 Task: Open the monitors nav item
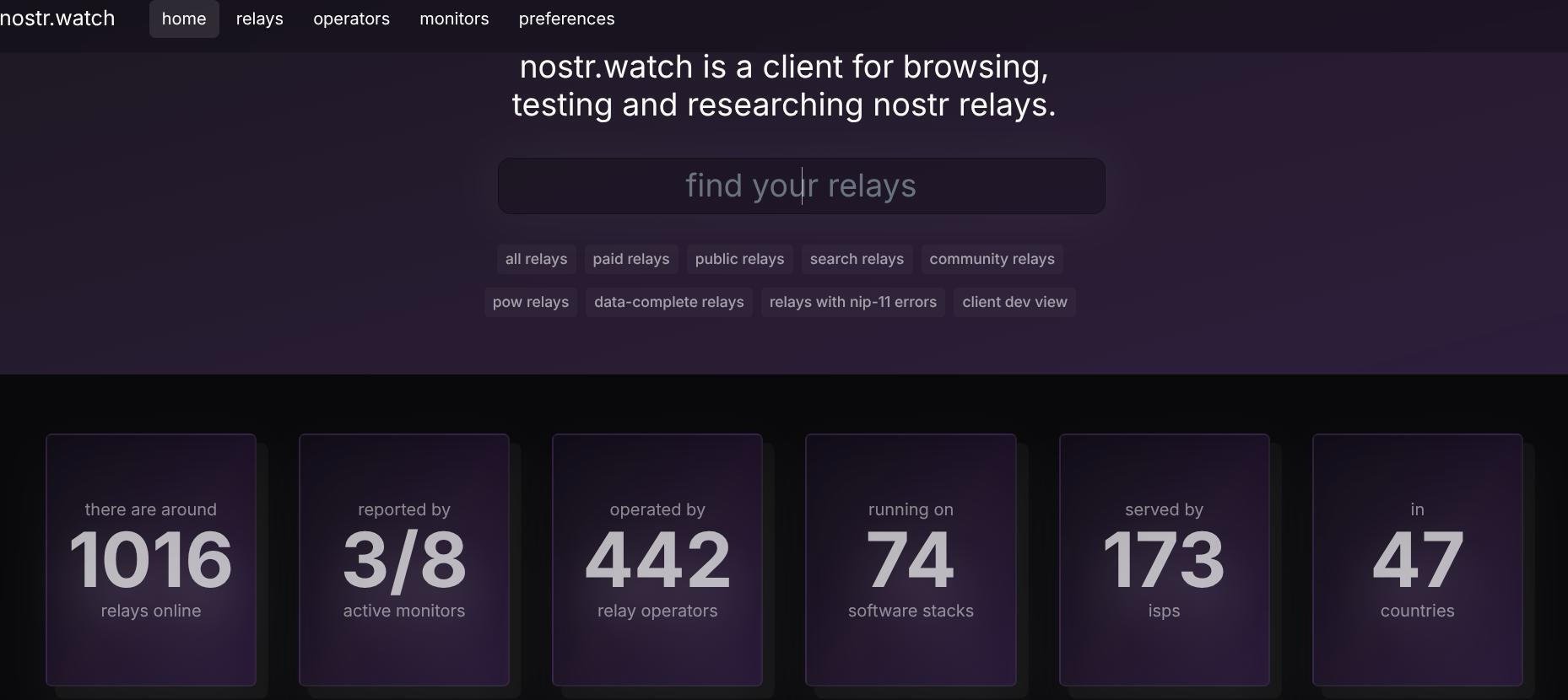pos(454,19)
